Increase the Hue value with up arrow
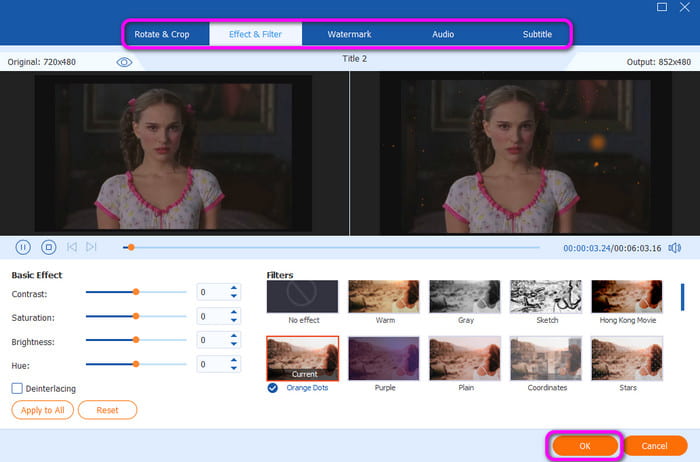Screen dimensions: 700x462 pyautogui.click(x=233, y=360)
